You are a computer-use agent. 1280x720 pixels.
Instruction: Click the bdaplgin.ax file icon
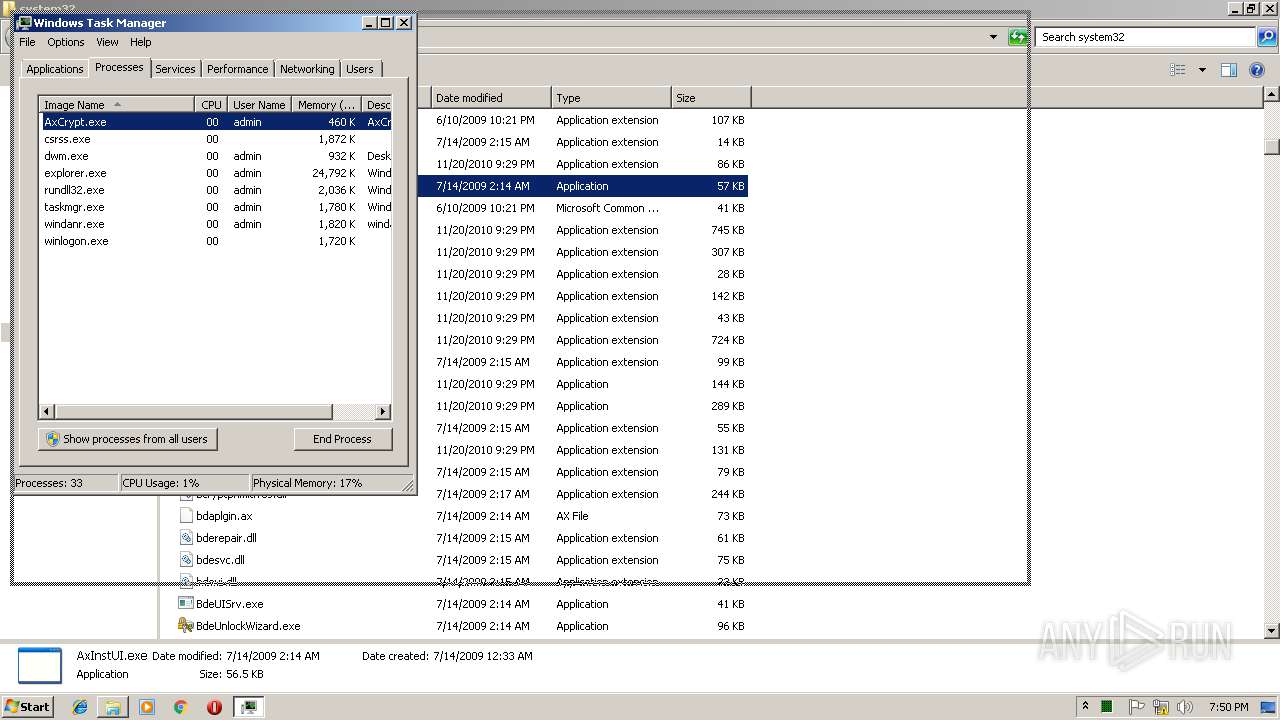coord(186,516)
